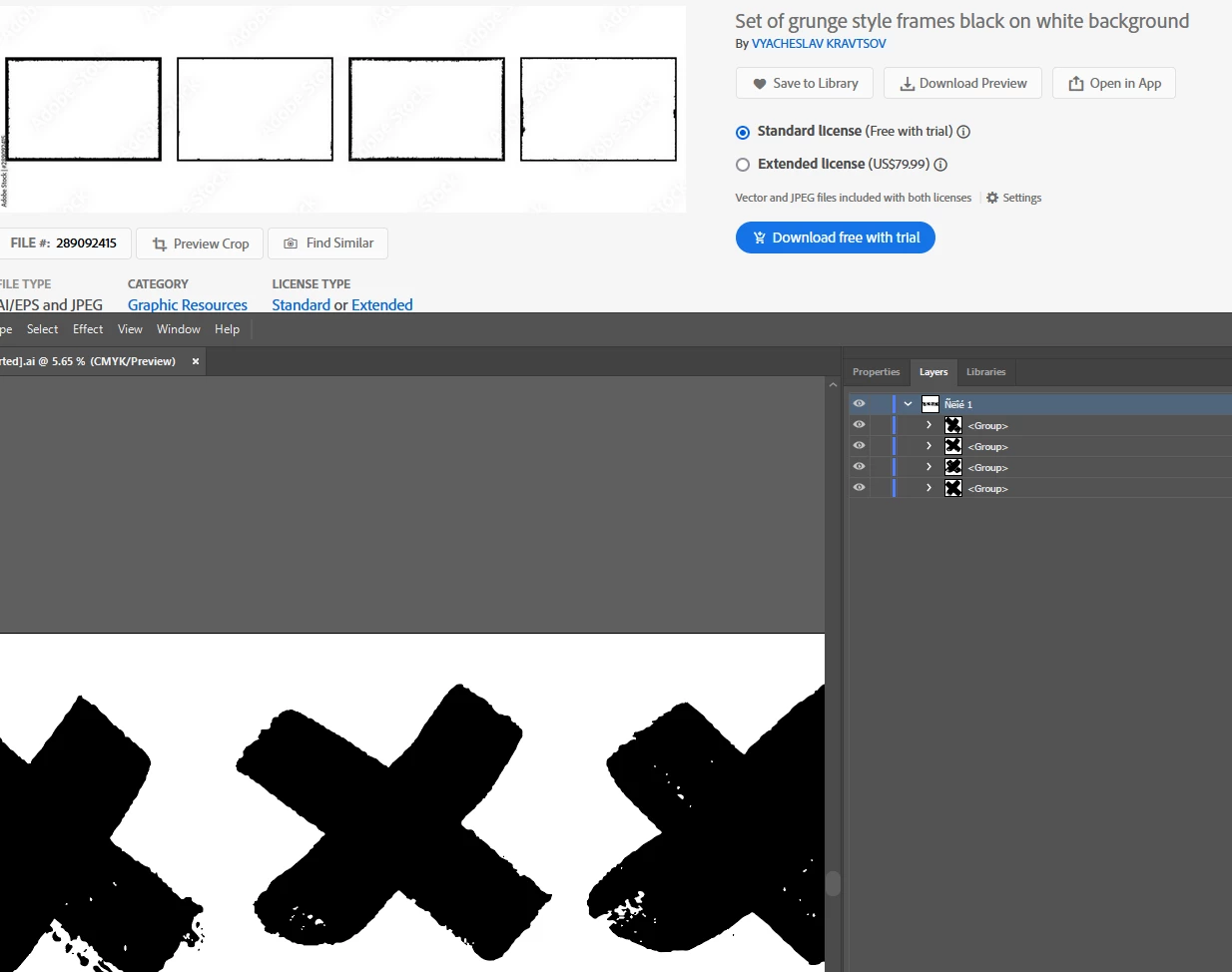Click the last grunge frame in the preview
Viewport: 1232px width, 972px height.
click(598, 109)
